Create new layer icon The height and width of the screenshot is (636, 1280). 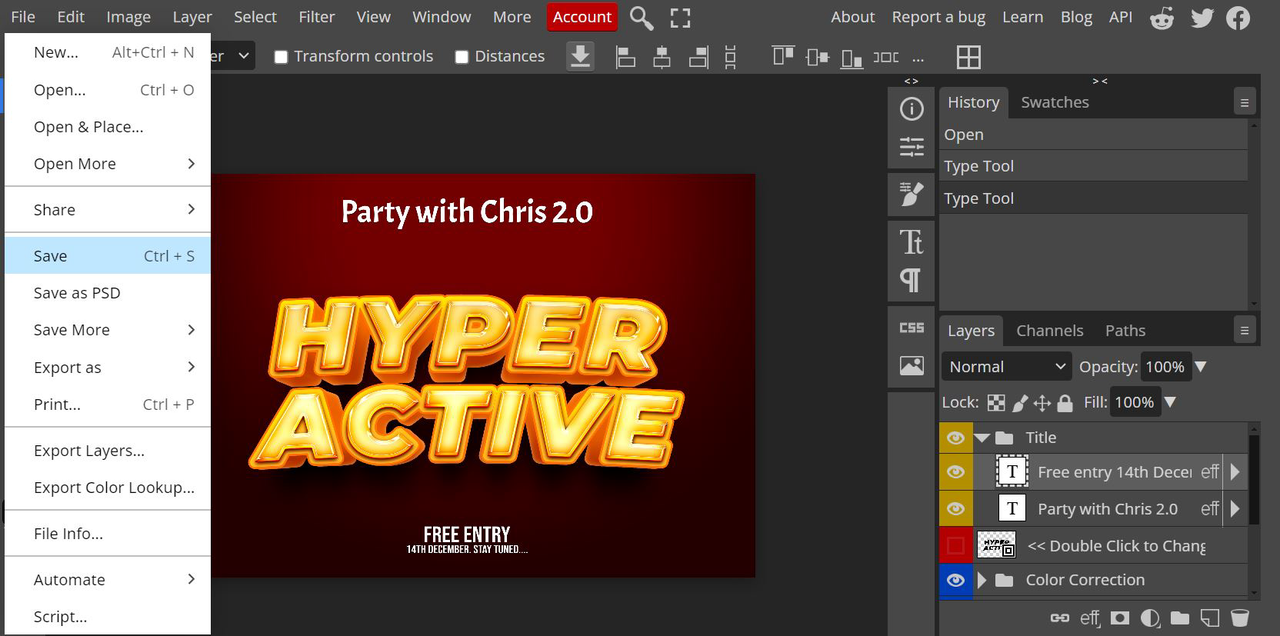1210,618
